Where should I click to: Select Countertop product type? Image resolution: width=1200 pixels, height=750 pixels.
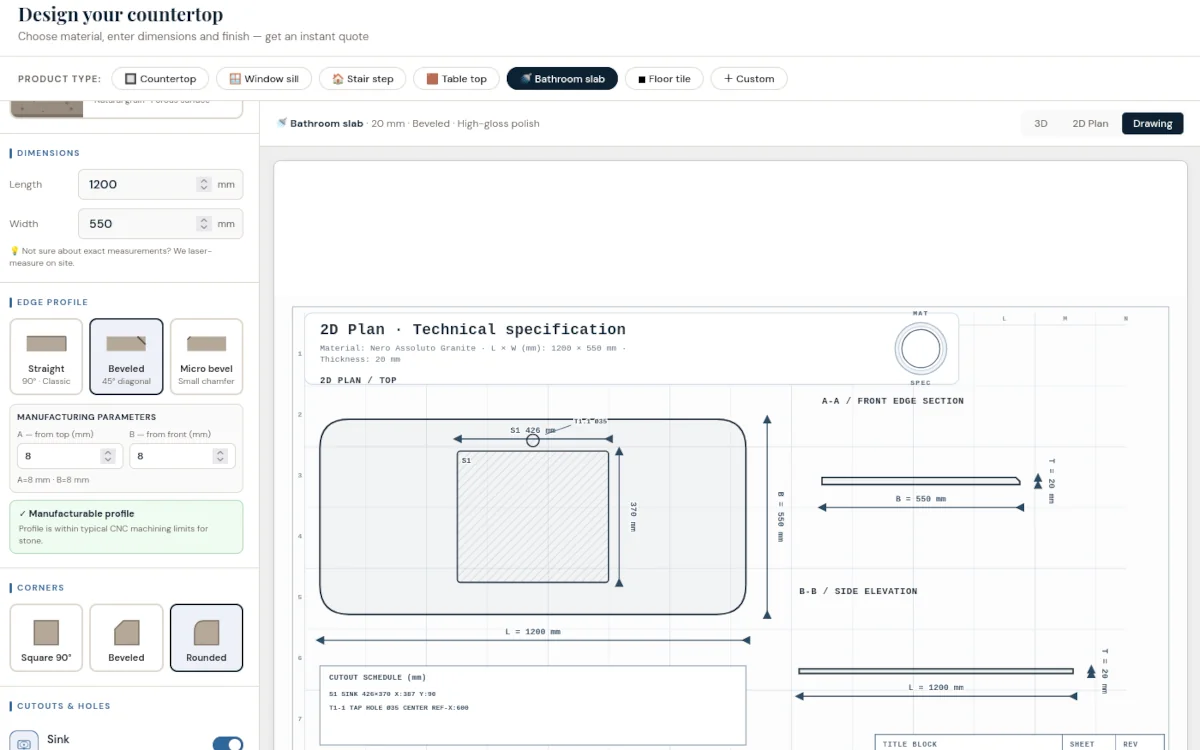point(160,79)
